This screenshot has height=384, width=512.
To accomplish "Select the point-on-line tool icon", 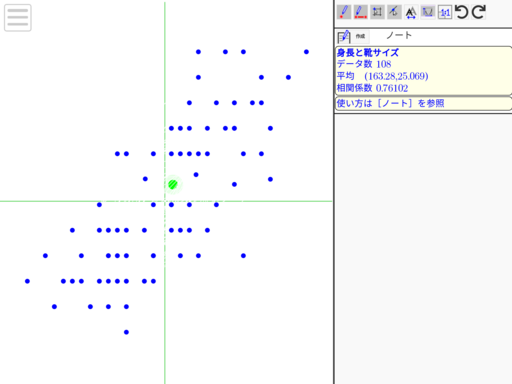I will coord(394,12).
